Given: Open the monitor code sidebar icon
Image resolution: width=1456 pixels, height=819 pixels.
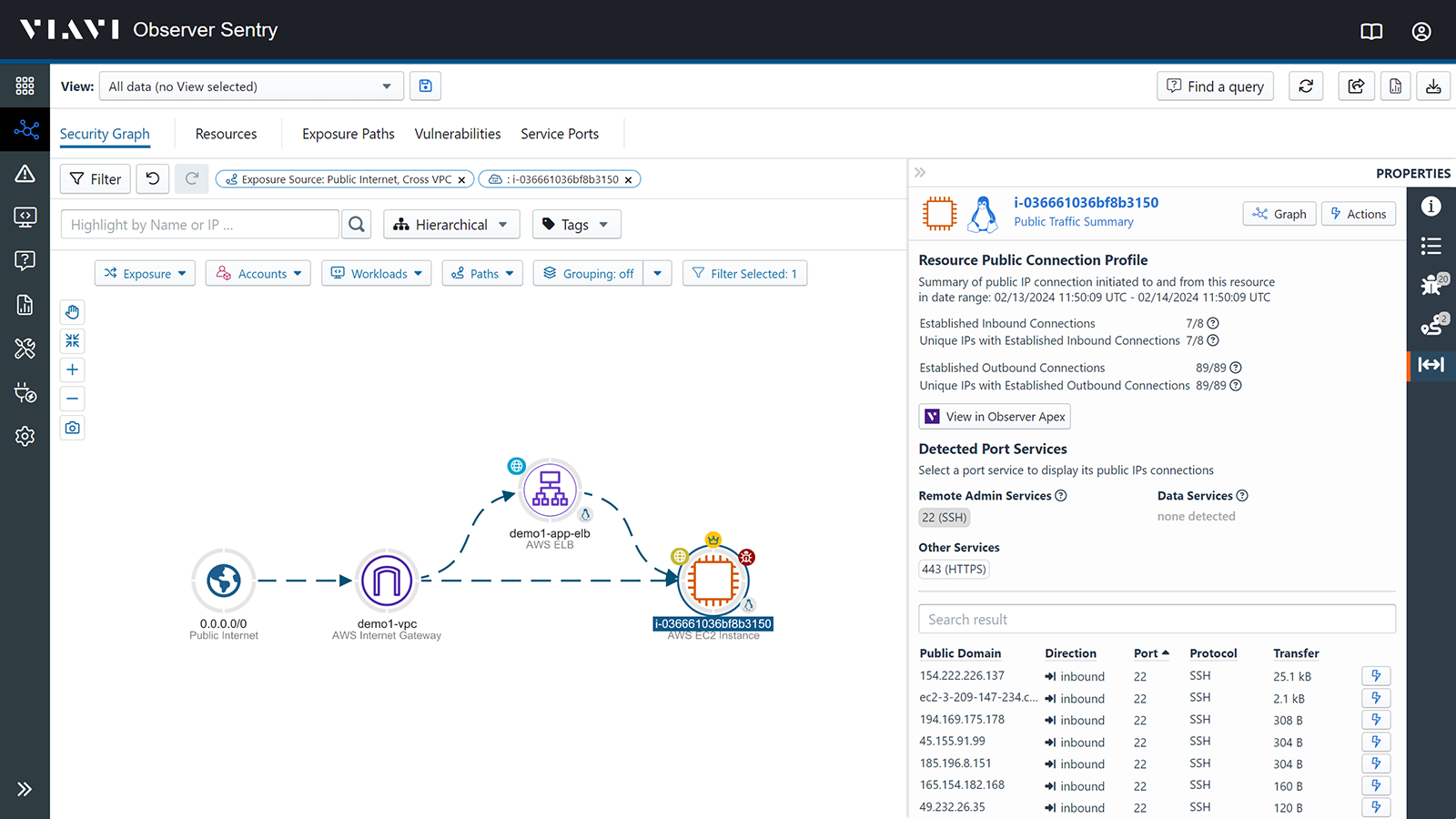Looking at the screenshot, I should click(25, 217).
